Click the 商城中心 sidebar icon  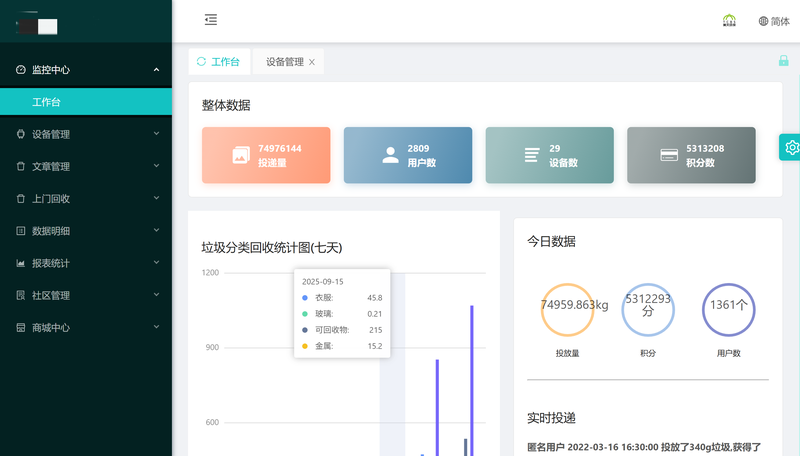coord(20,327)
